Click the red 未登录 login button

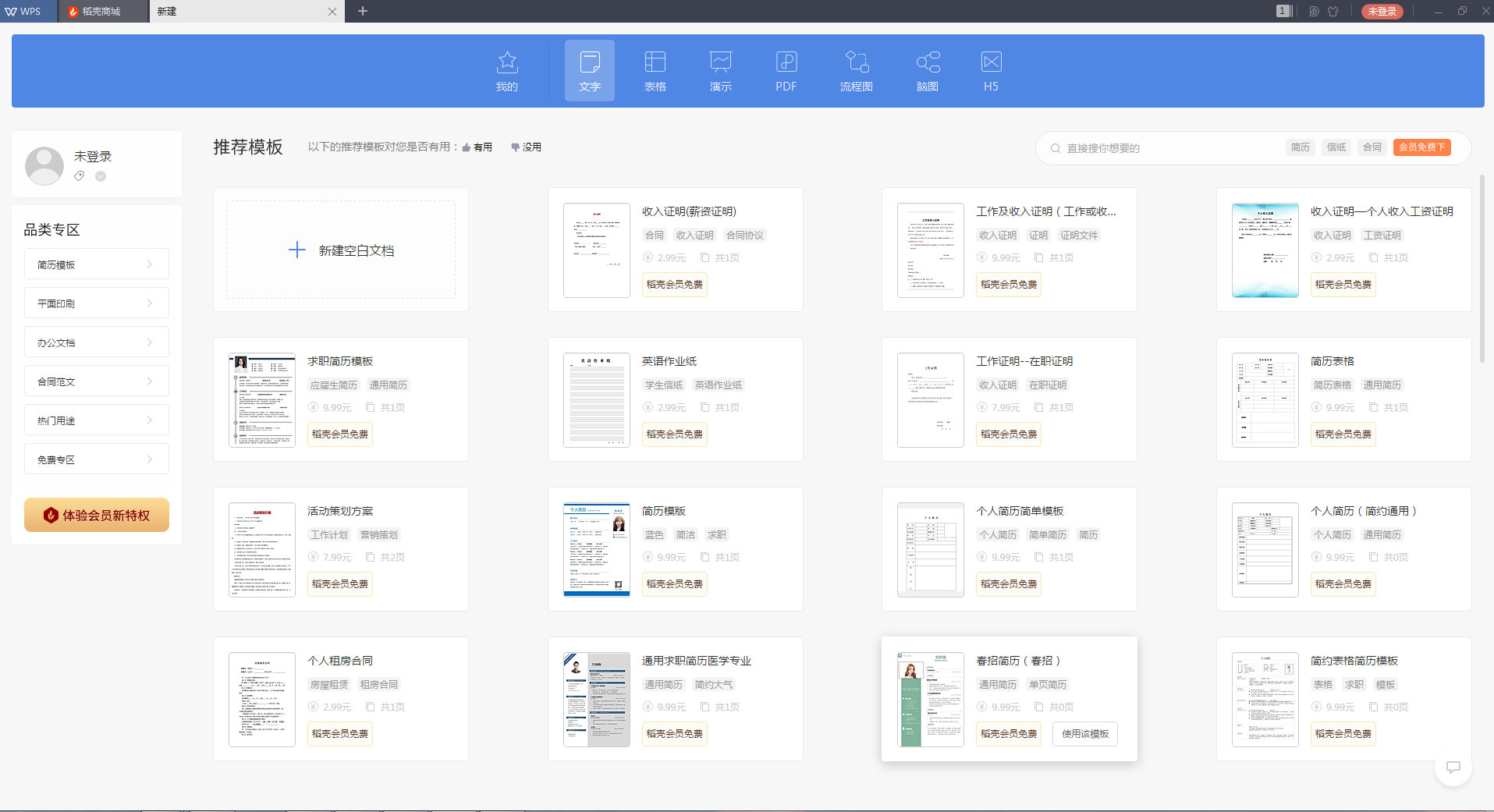[x=1382, y=11]
